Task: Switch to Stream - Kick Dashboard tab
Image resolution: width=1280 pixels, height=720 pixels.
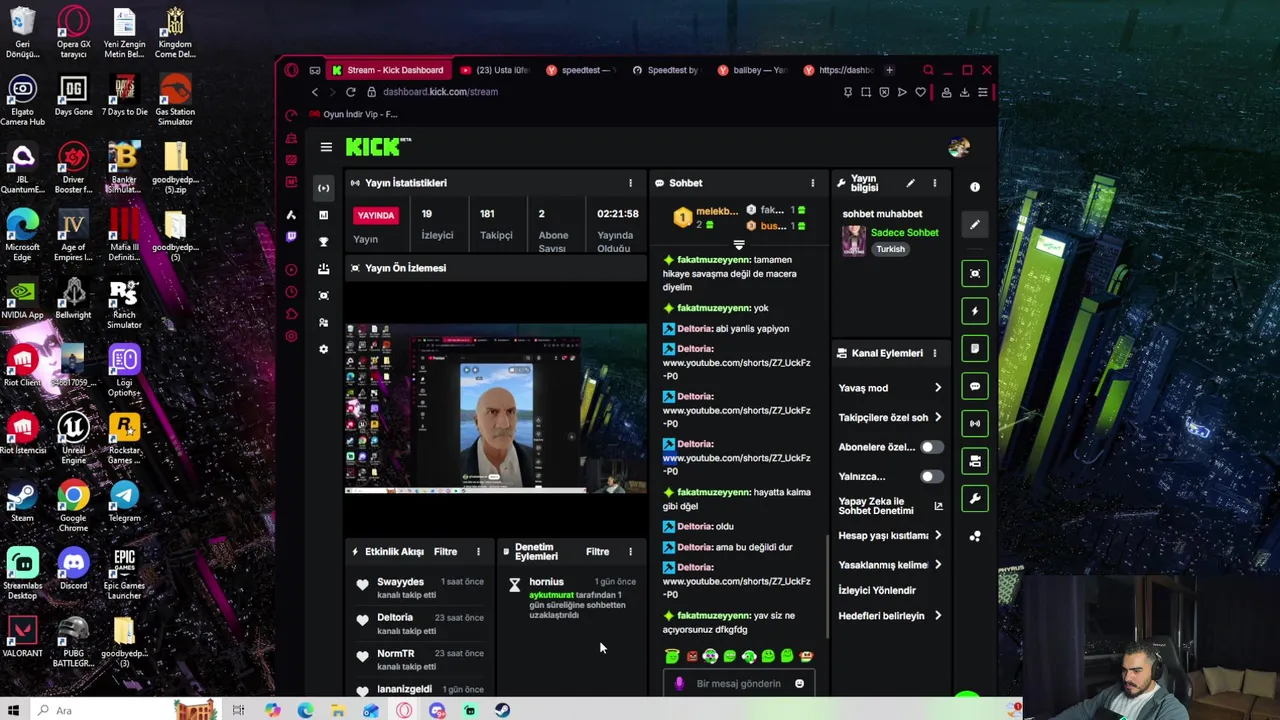Action: 388,70
